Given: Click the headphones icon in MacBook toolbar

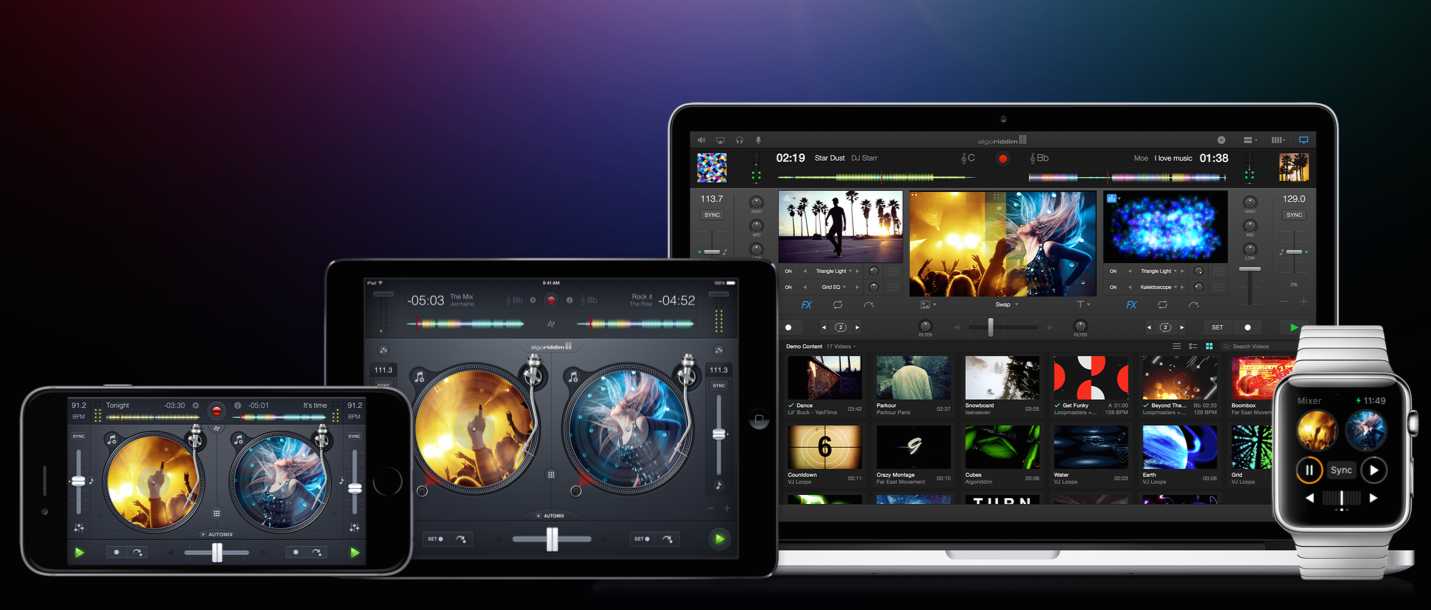Looking at the screenshot, I should tap(739, 141).
